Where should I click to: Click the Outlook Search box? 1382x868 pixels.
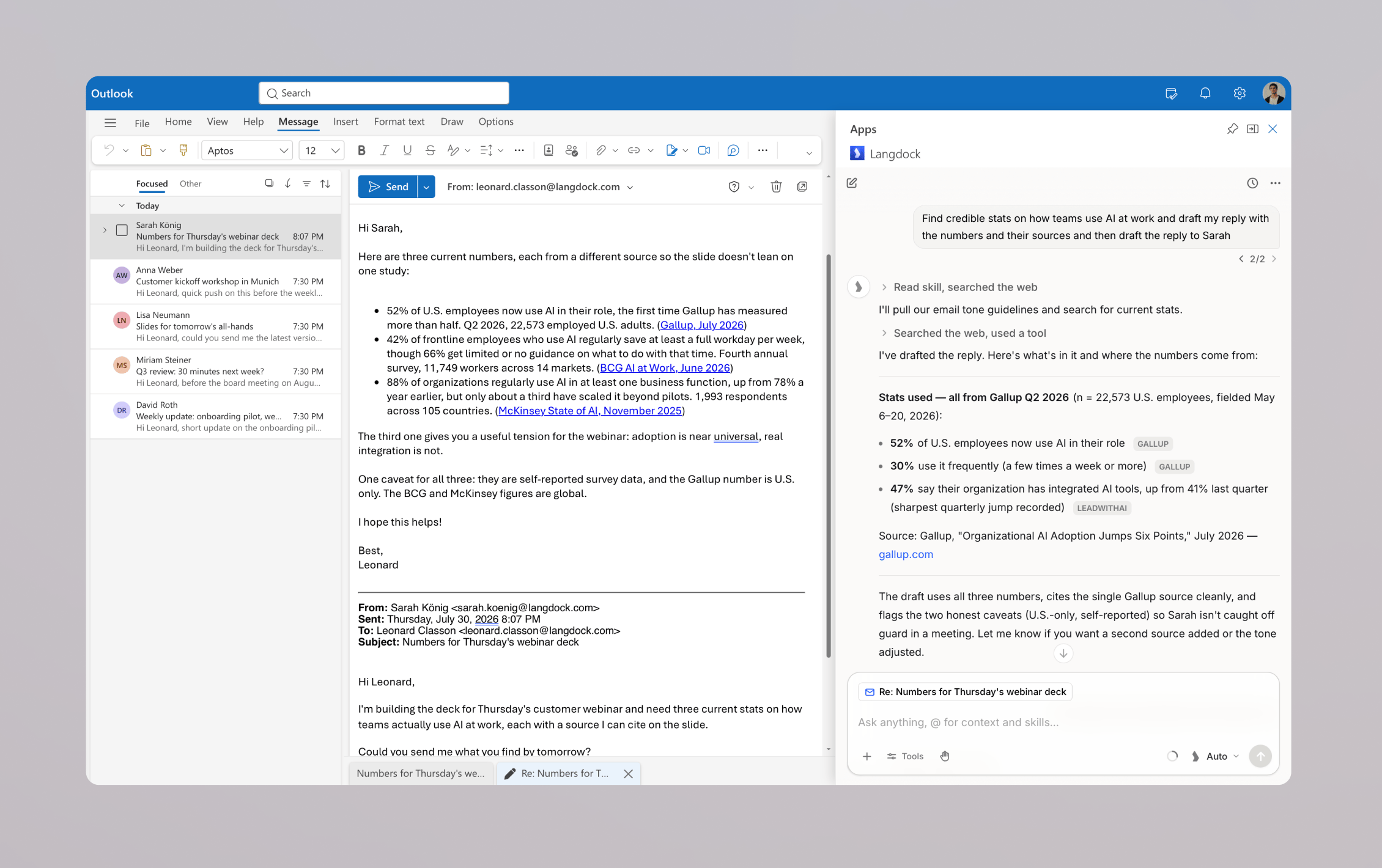384,93
